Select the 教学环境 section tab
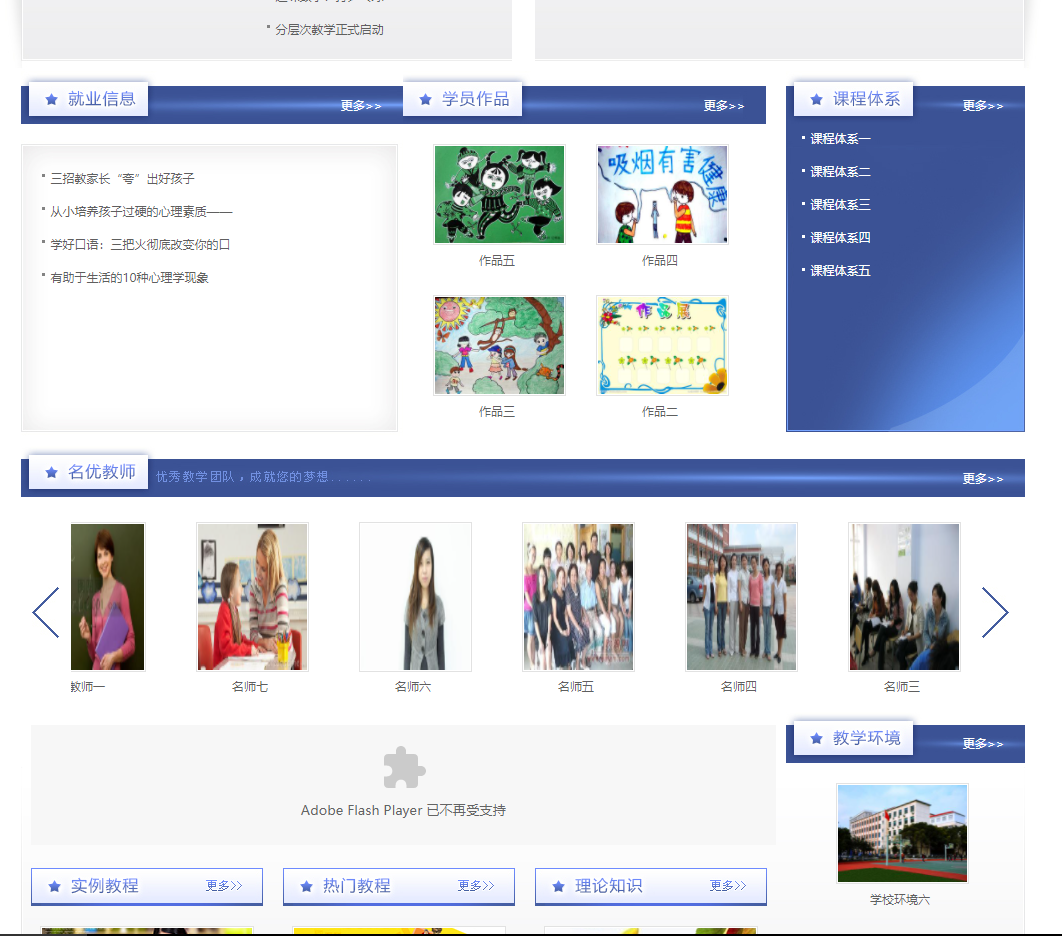1062x936 pixels. point(853,738)
